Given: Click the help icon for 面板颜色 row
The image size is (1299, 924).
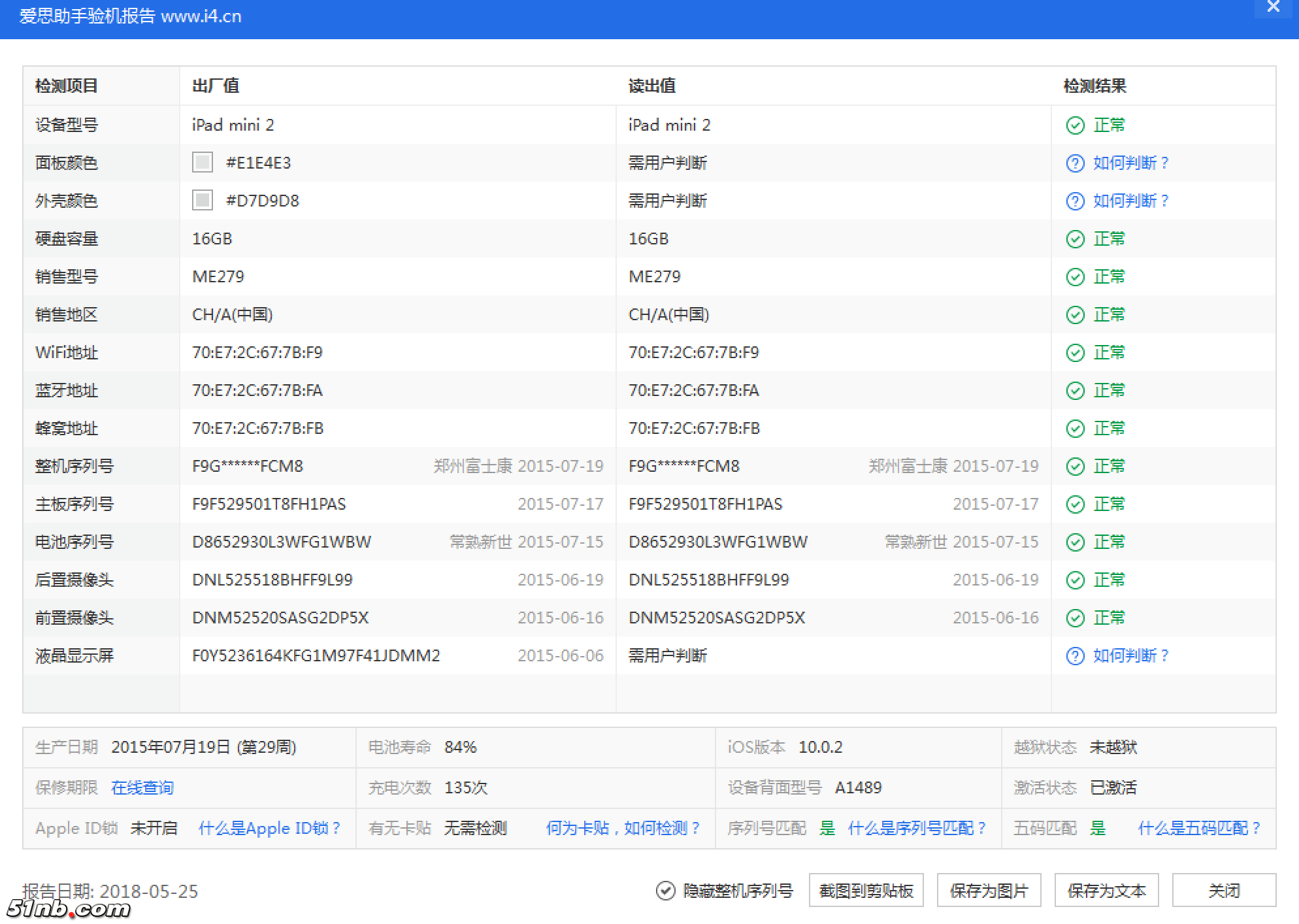Looking at the screenshot, I should 1075,163.
